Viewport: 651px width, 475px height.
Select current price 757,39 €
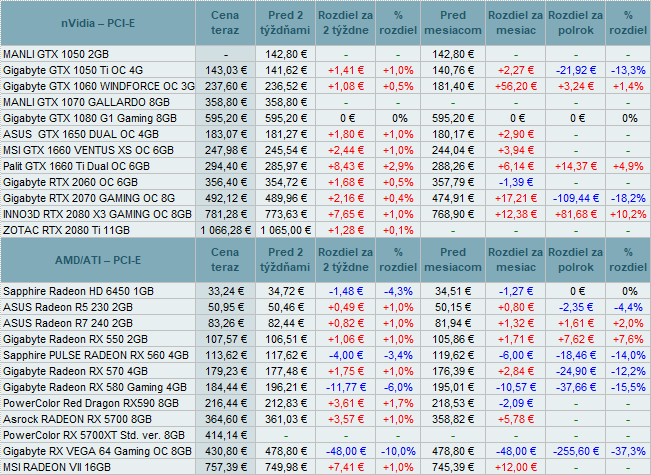click(225, 467)
